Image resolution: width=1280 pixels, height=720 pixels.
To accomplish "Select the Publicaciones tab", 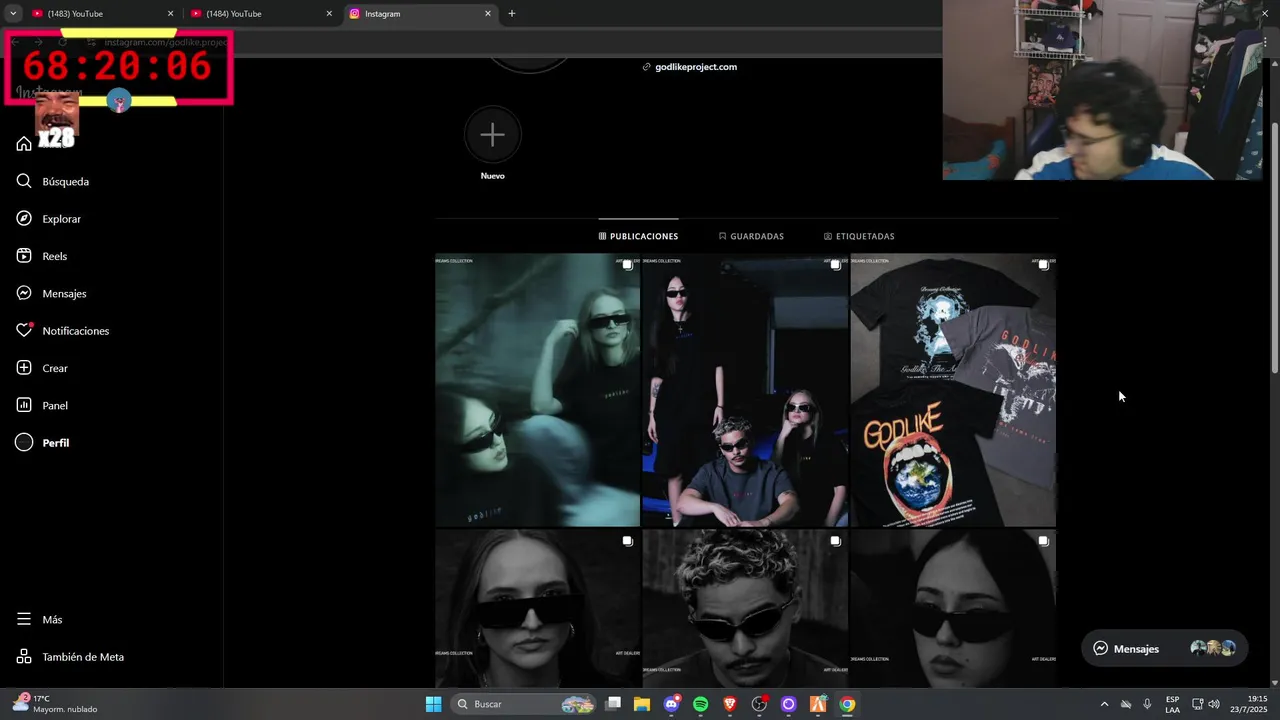I will [x=638, y=237].
